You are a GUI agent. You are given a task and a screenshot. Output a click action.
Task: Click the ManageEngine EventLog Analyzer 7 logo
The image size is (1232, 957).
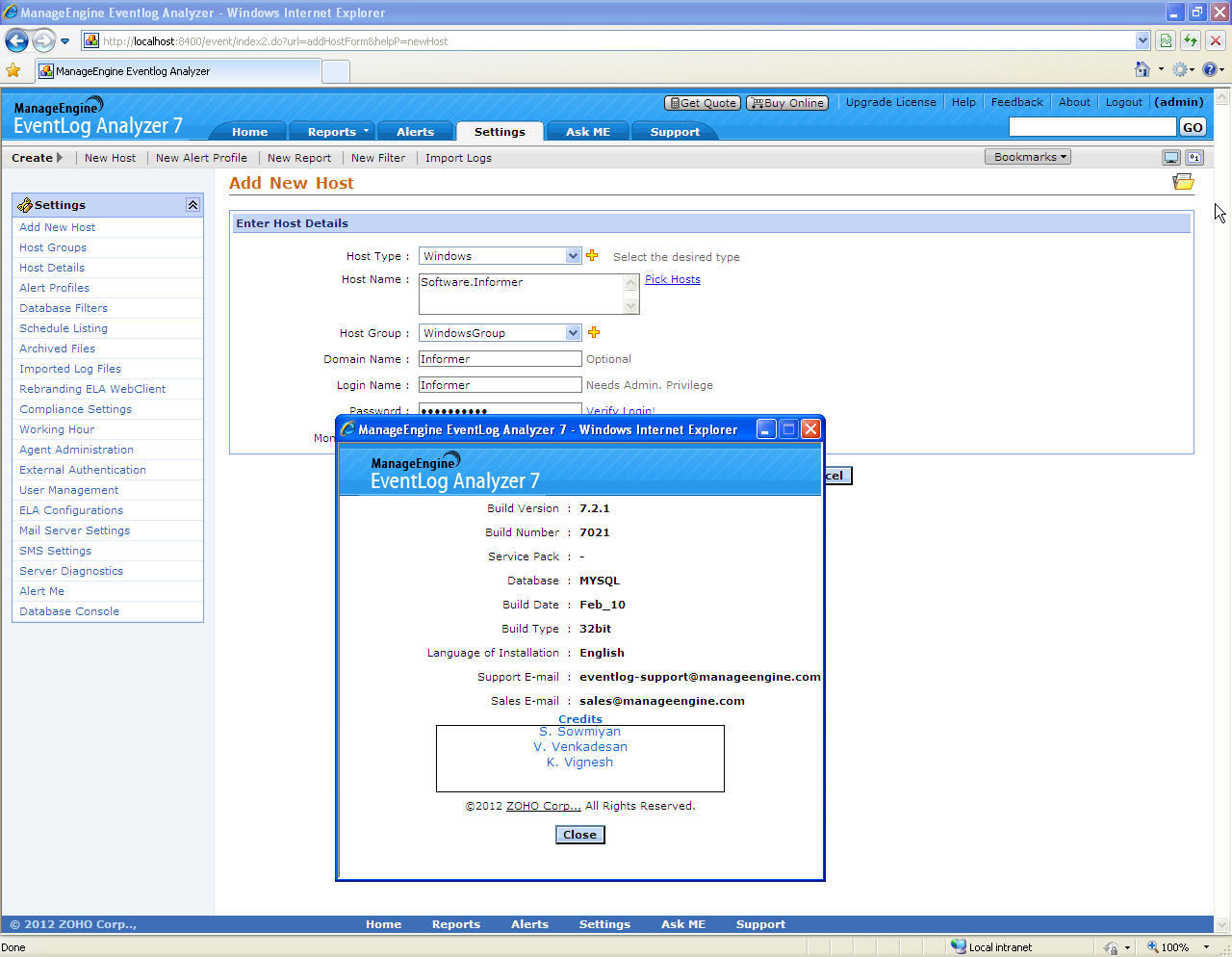(x=96, y=116)
